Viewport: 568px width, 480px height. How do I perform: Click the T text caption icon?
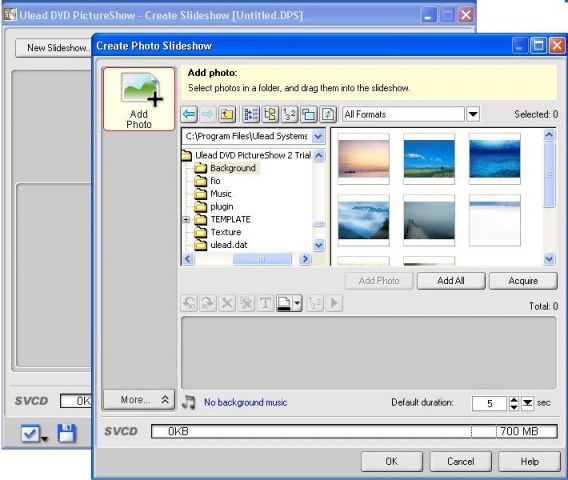[265, 303]
